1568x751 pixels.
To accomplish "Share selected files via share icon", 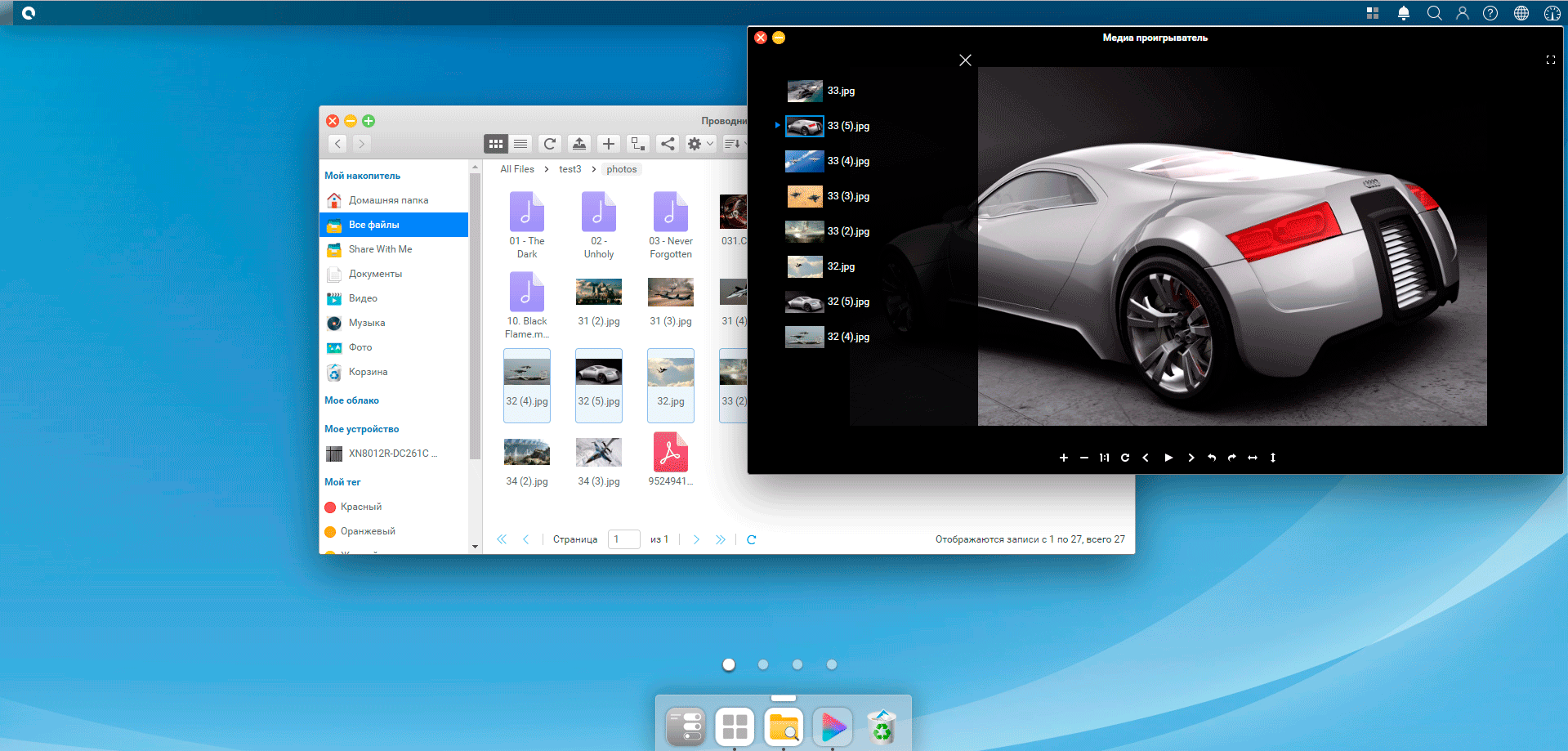I will [x=668, y=144].
